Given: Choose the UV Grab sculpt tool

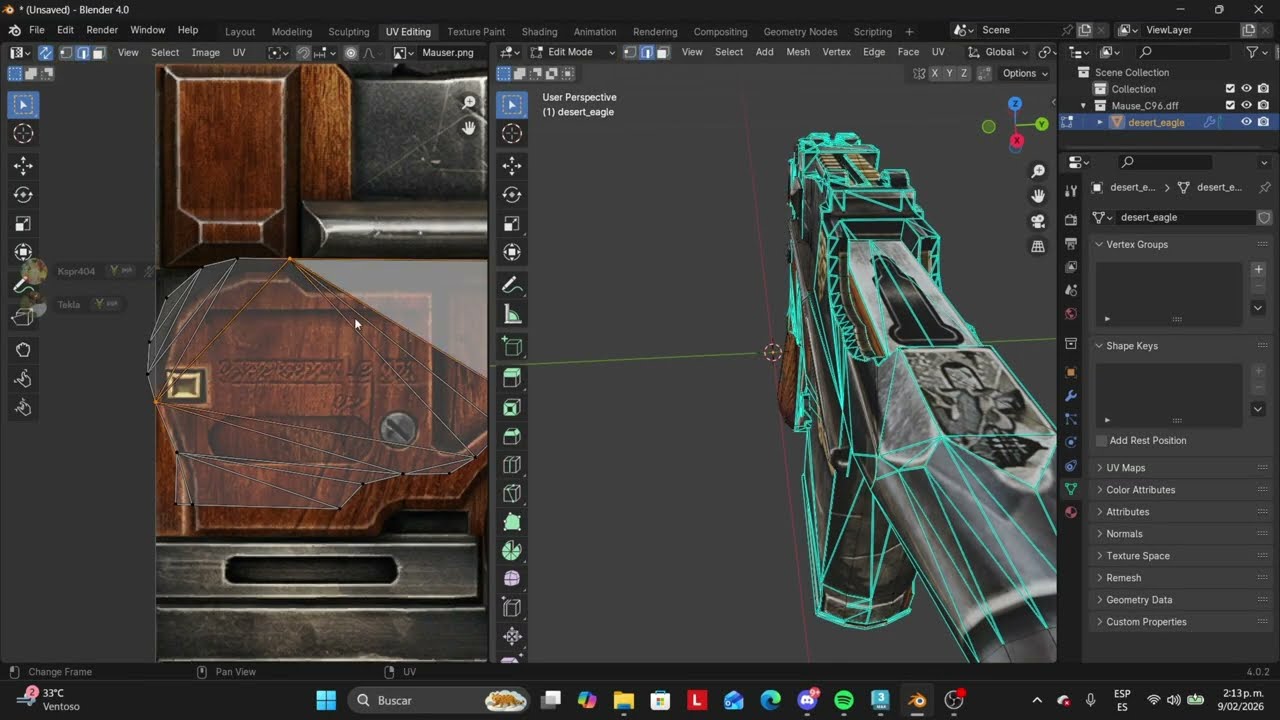Looking at the screenshot, I should pyautogui.click(x=23, y=350).
